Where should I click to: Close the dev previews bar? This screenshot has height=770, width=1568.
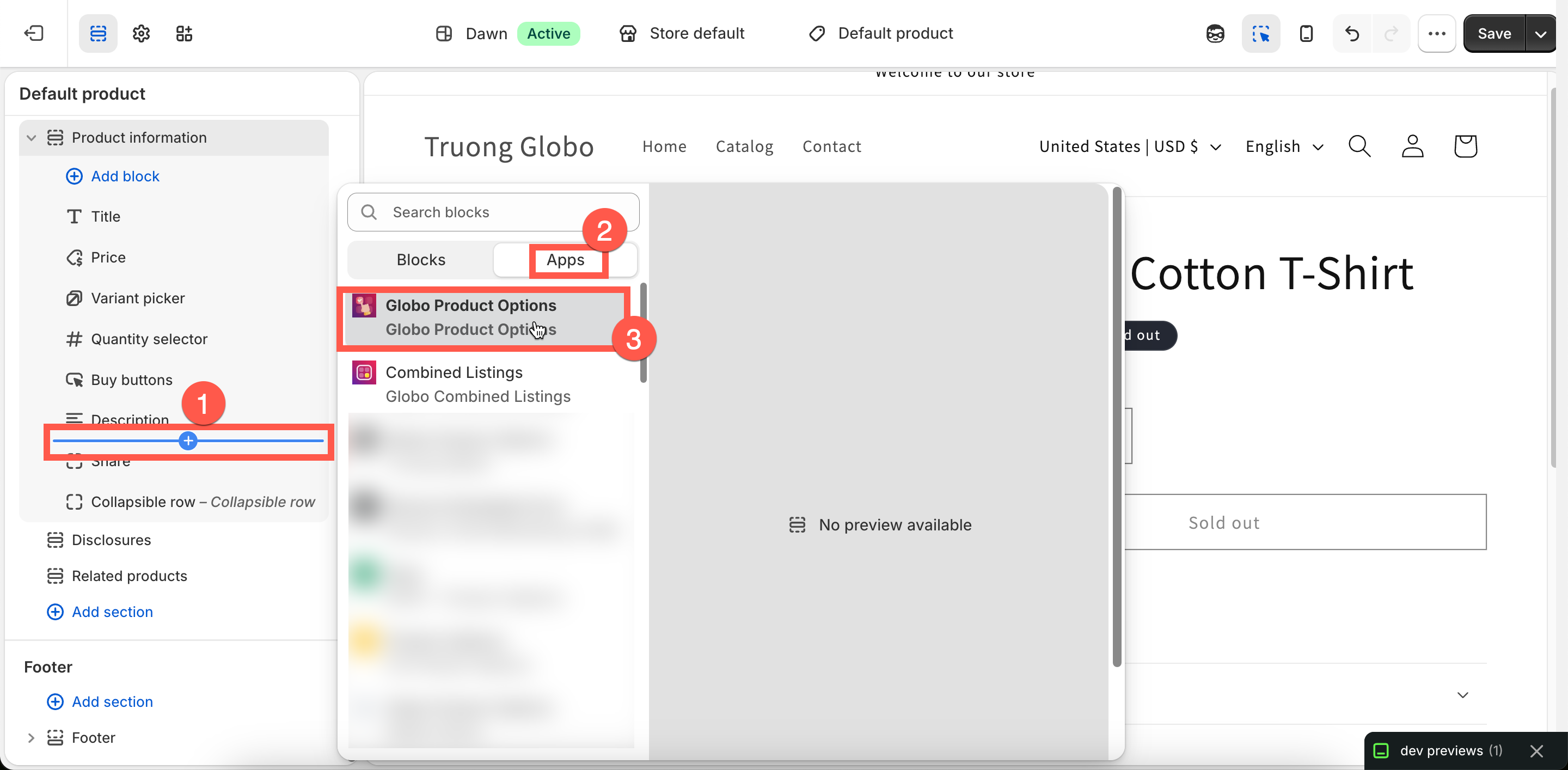coord(1536,750)
